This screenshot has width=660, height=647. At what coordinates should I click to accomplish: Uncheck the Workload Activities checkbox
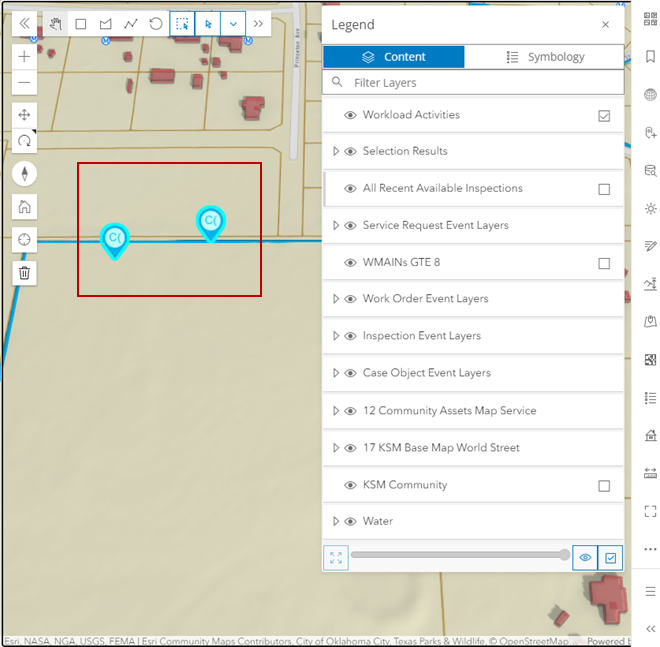pos(604,116)
